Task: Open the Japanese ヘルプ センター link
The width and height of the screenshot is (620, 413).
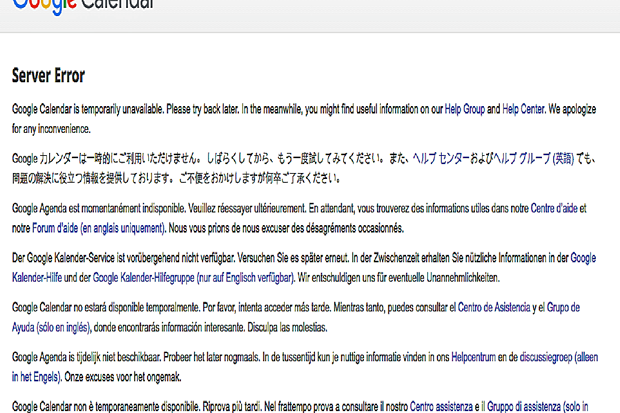Action: pos(440,159)
